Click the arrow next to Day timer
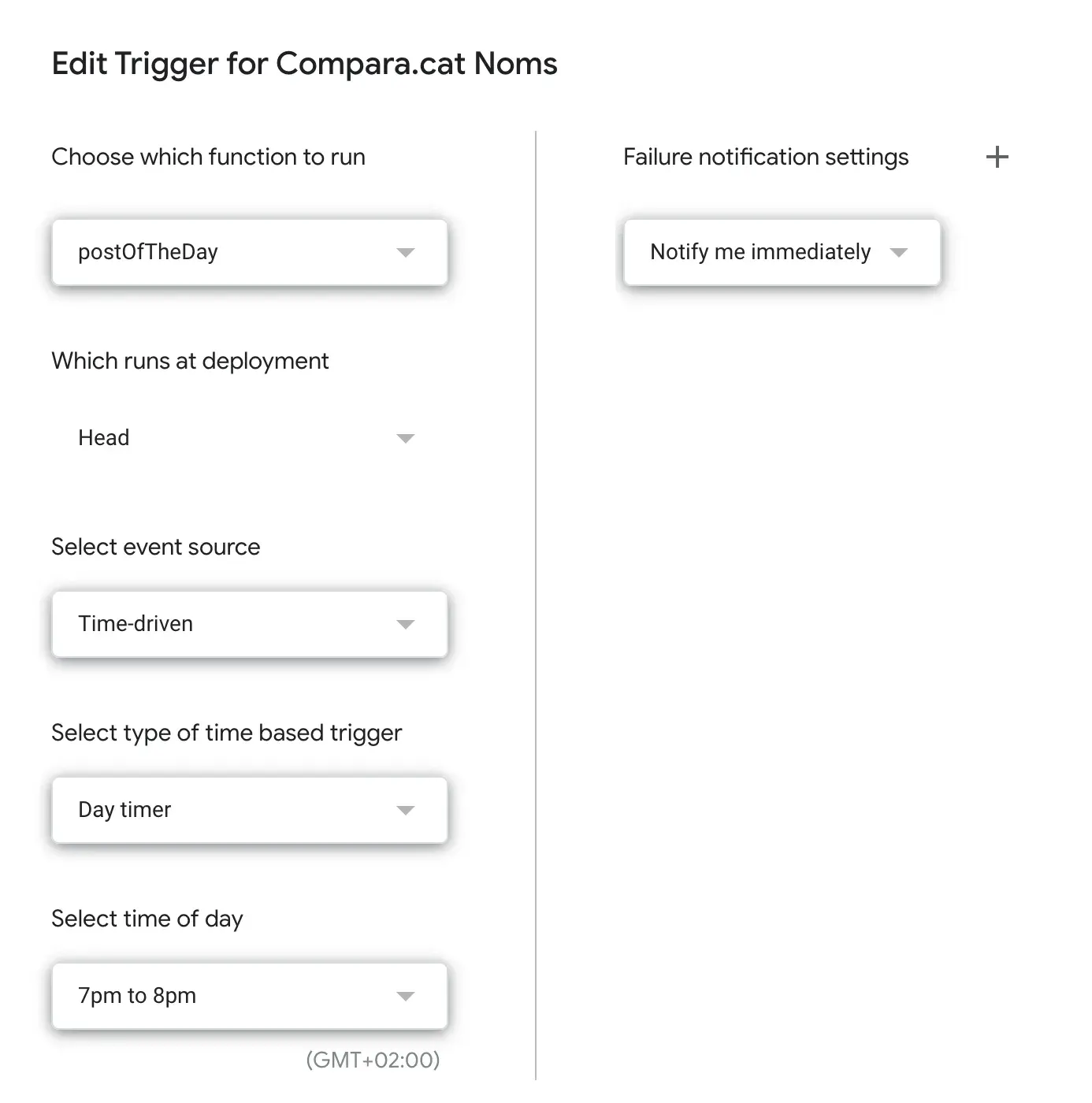1092x1103 pixels. coord(406,811)
